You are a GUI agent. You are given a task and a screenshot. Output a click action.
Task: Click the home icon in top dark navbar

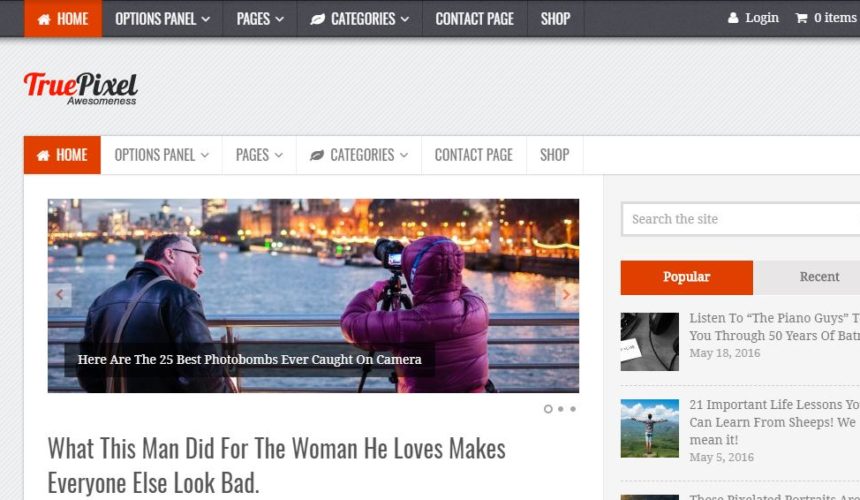44,19
